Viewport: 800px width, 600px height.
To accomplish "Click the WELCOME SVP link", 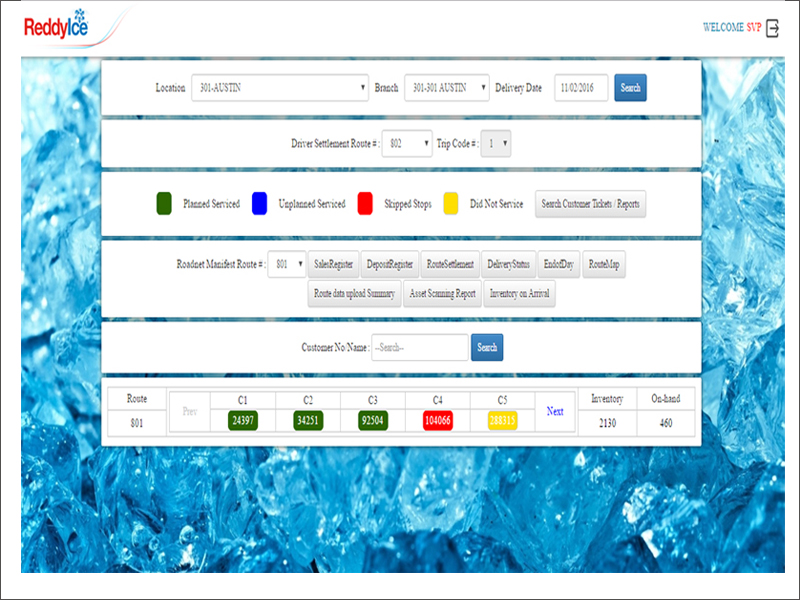I will [732, 29].
